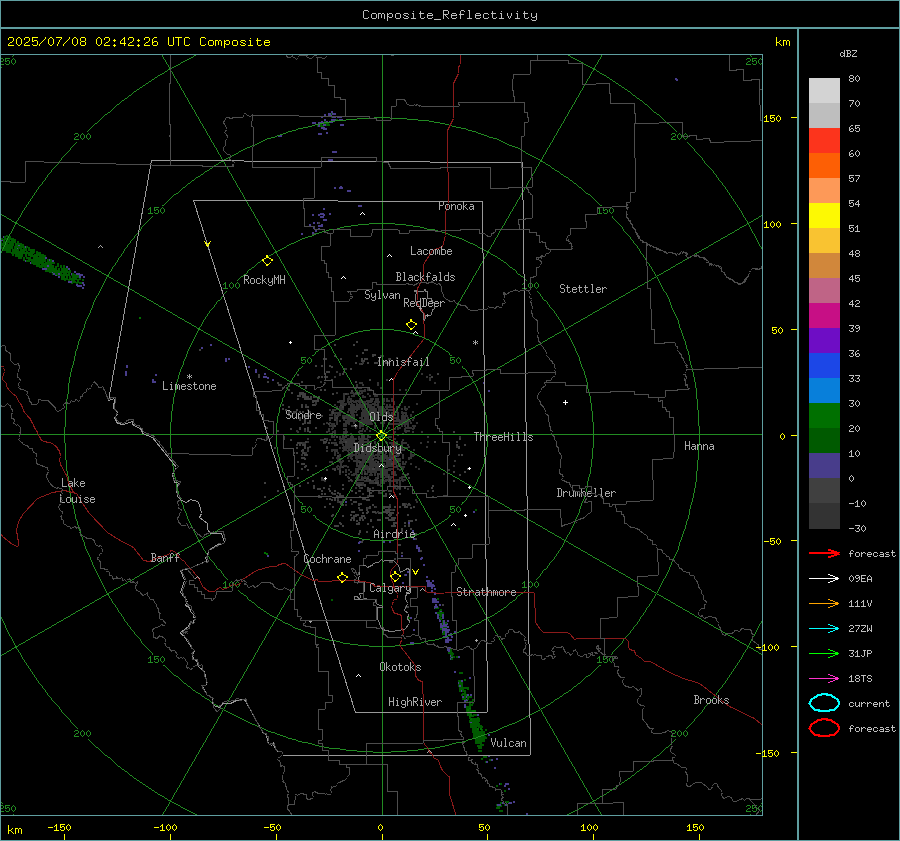This screenshot has height=841, width=900.
Task: Click the white plus marker west of Hanna
Action: click(x=565, y=402)
